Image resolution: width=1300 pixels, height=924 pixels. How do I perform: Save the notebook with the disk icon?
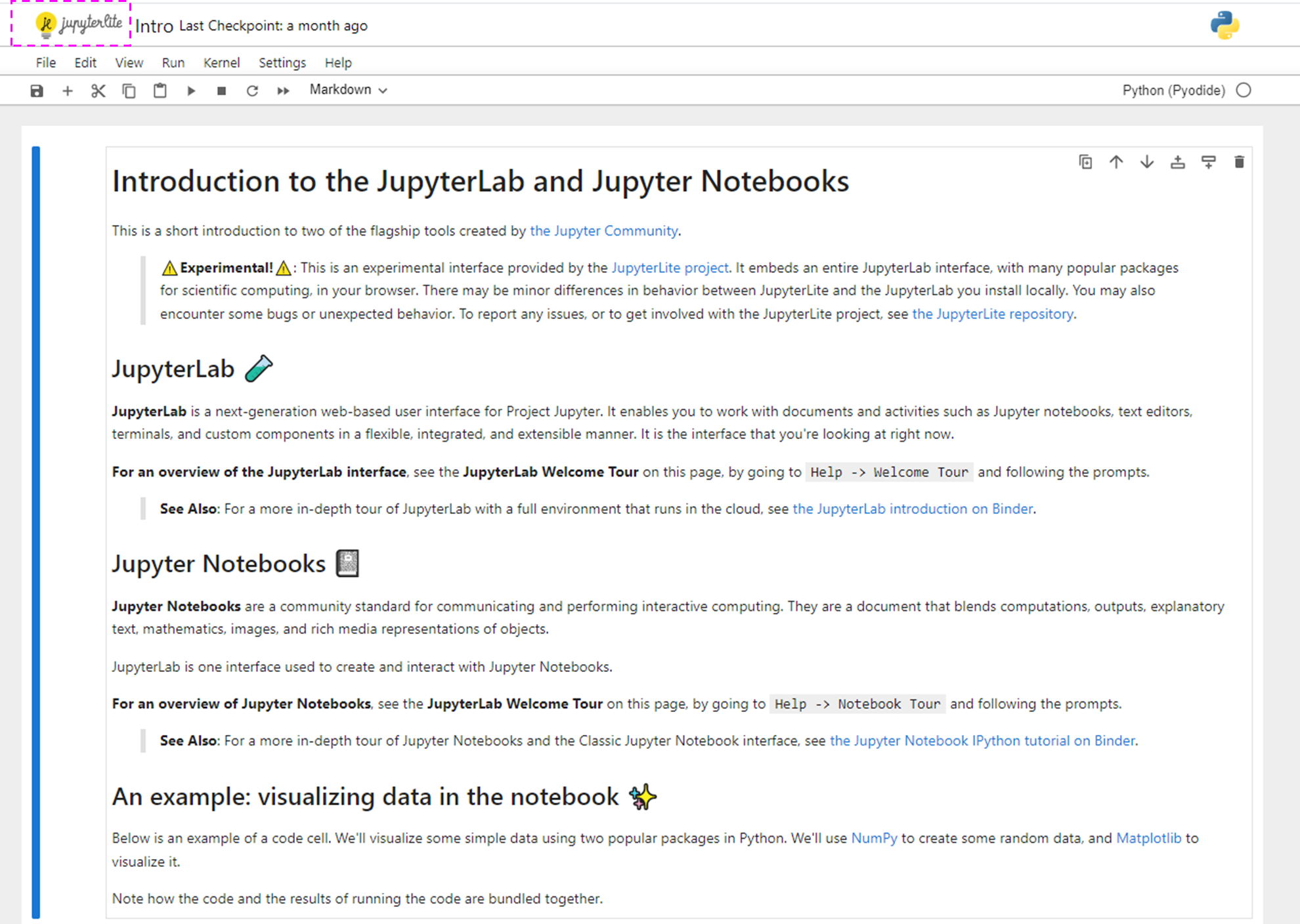[37, 91]
